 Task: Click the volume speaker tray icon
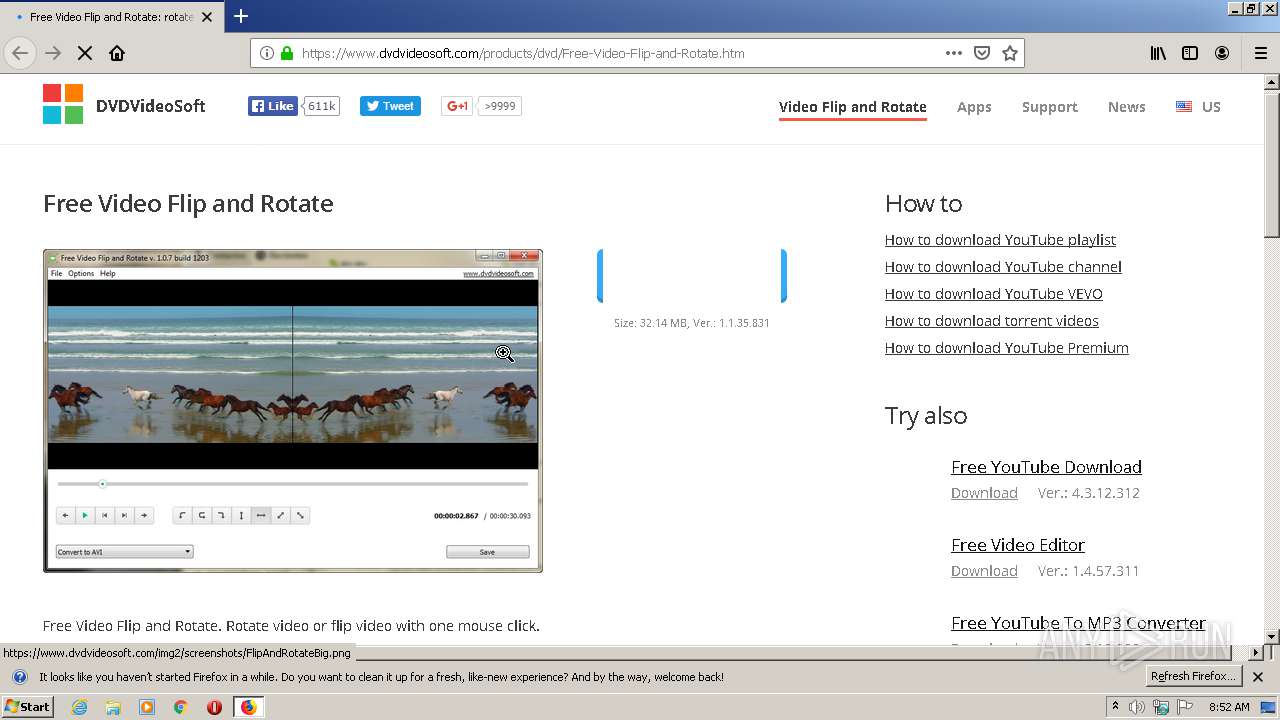[x=1138, y=707]
